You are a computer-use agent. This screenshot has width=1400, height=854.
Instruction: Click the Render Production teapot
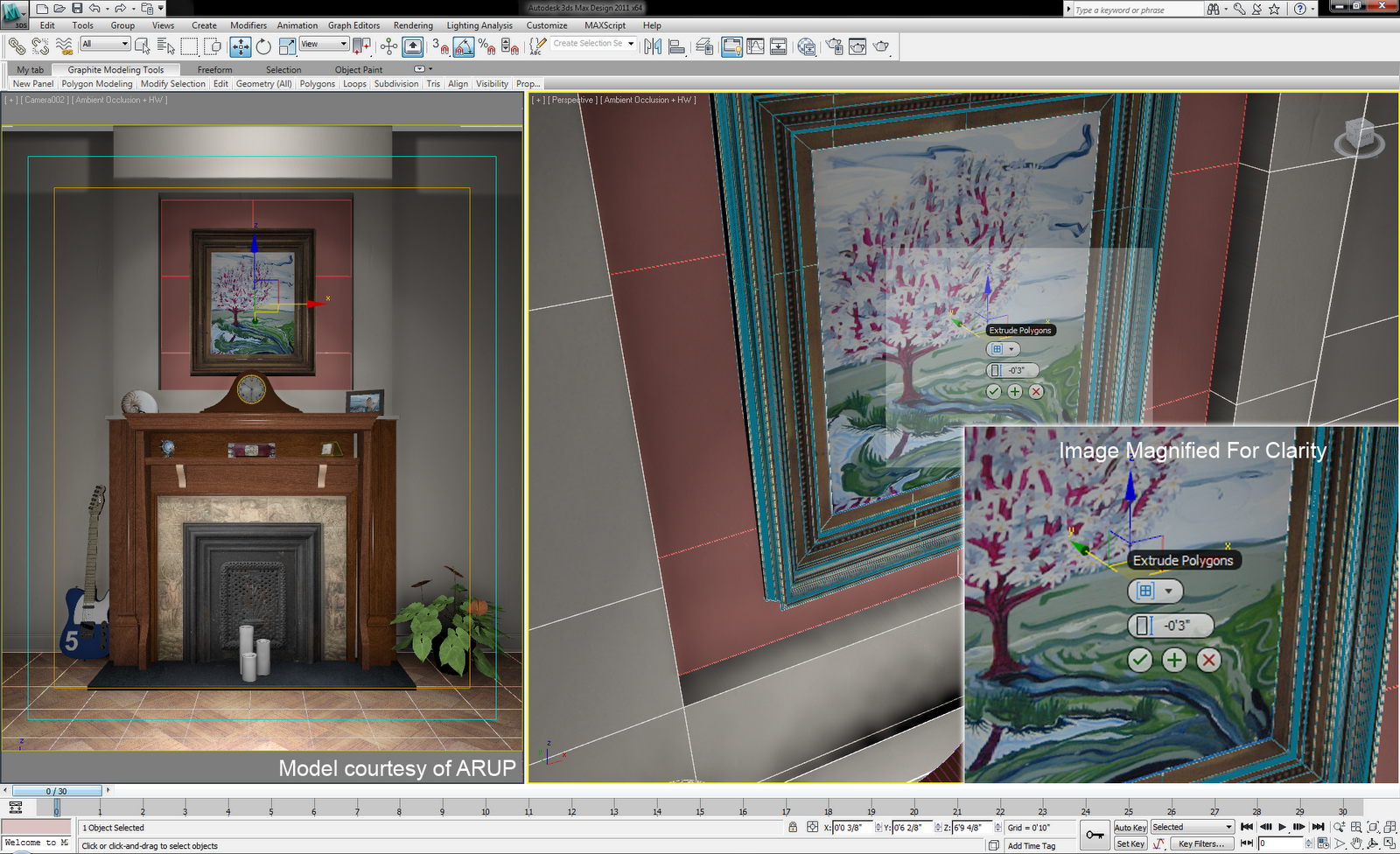point(881,45)
